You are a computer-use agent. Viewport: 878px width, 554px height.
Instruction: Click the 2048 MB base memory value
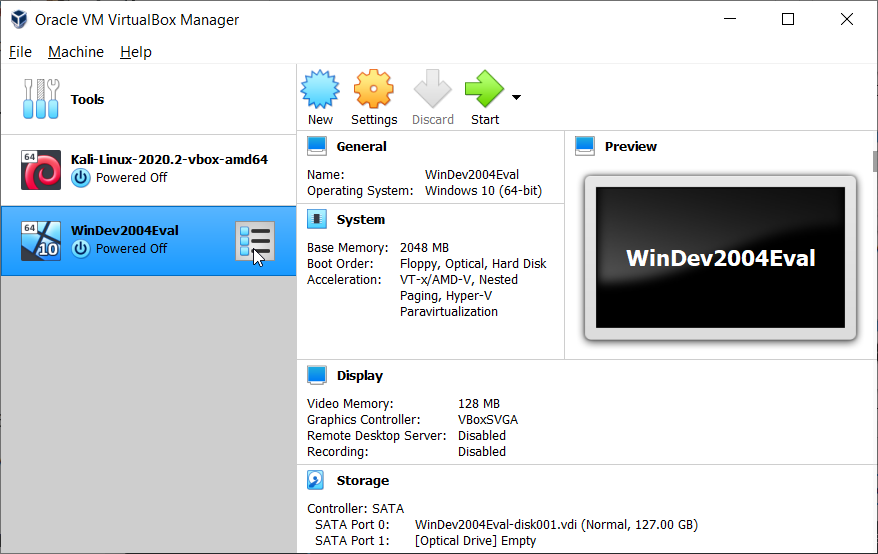424,248
